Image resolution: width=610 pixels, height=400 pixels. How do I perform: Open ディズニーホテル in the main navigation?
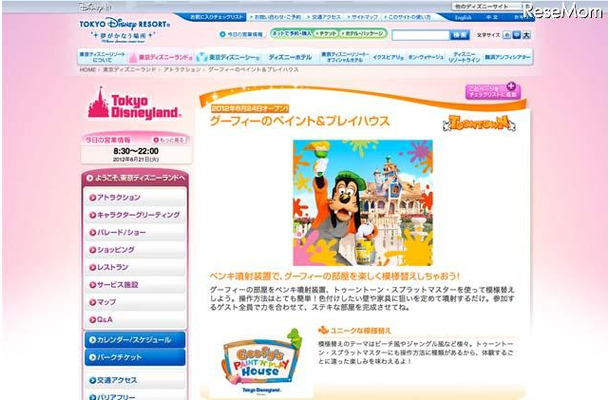pos(290,57)
